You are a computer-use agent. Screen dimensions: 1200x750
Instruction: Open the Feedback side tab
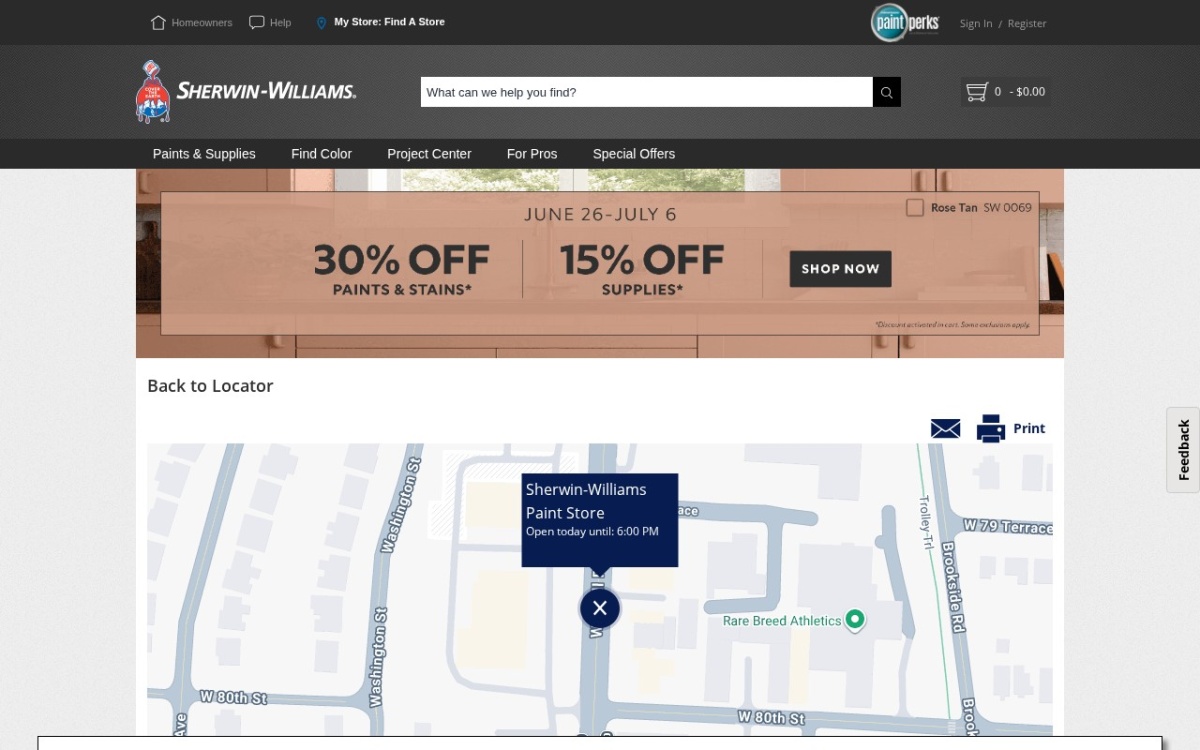(x=1183, y=450)
